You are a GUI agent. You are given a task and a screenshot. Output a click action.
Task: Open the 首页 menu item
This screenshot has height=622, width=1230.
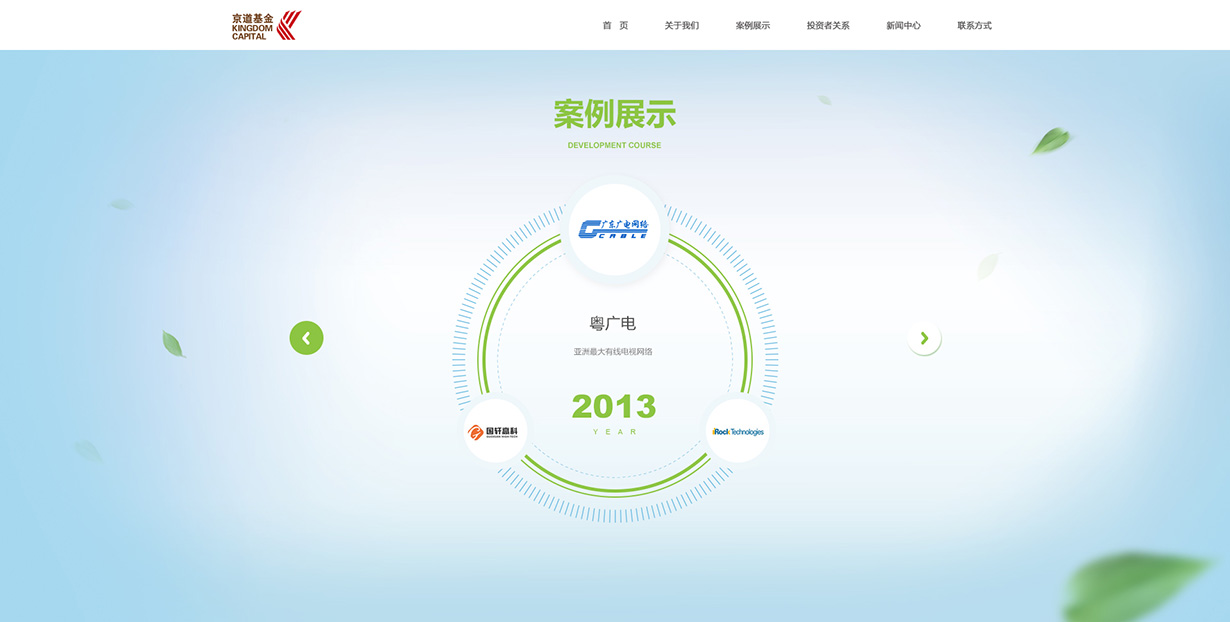tap(615, 26)
